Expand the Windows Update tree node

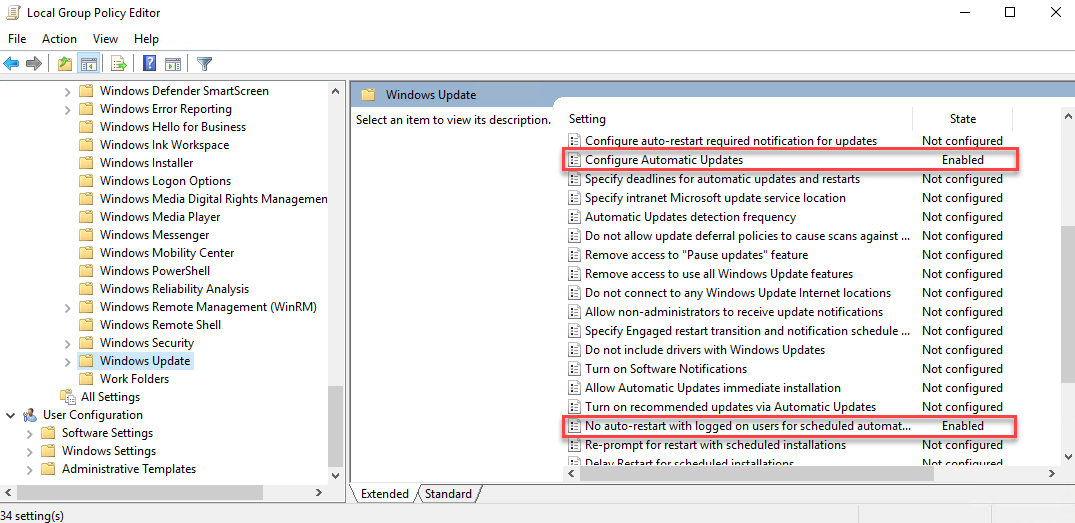pos(67,361)
